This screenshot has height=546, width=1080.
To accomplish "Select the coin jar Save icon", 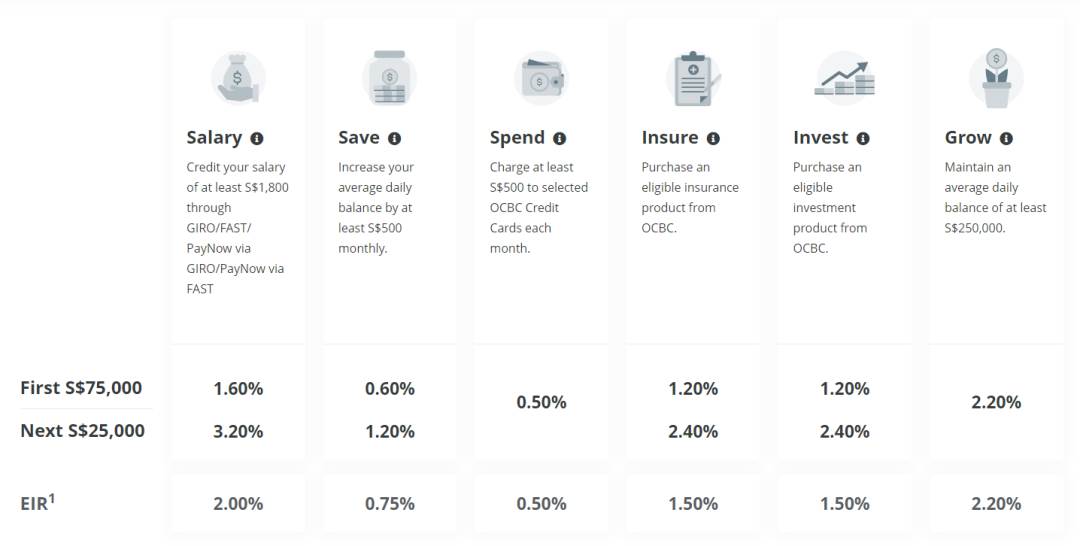I will tap(390, 78).
